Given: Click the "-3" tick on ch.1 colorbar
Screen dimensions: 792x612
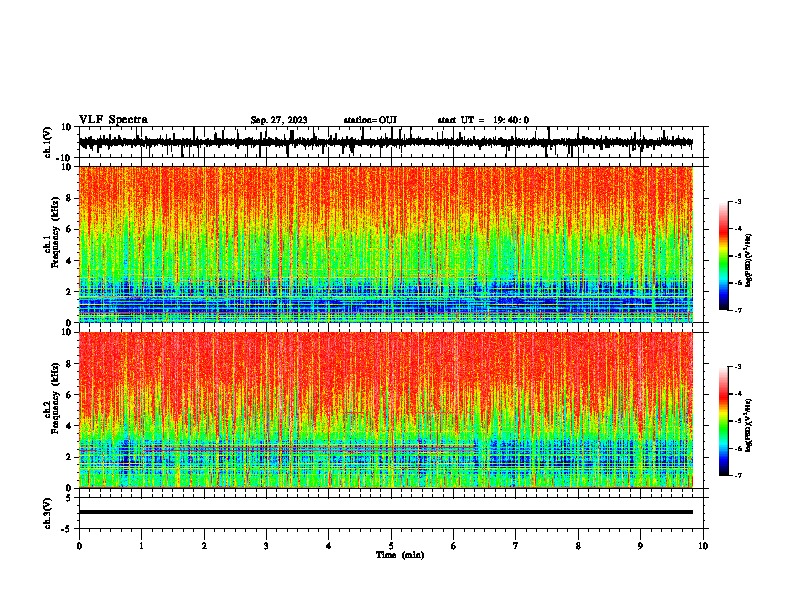Looking at the screenshot, I should tap(738, 201).
